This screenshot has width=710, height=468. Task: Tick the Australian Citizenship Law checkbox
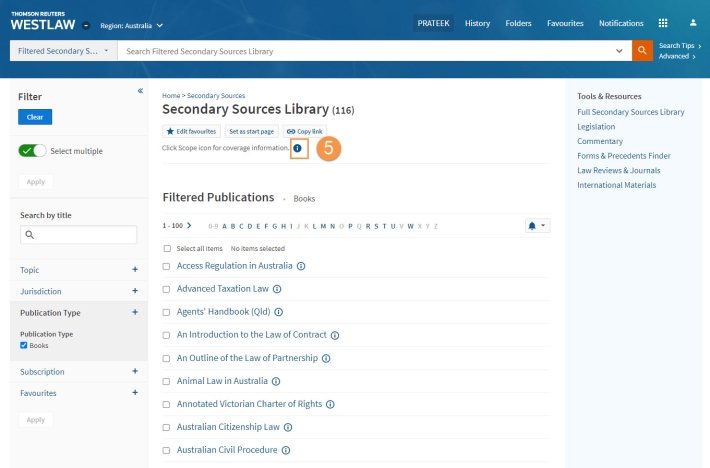[x=166, y=427]
